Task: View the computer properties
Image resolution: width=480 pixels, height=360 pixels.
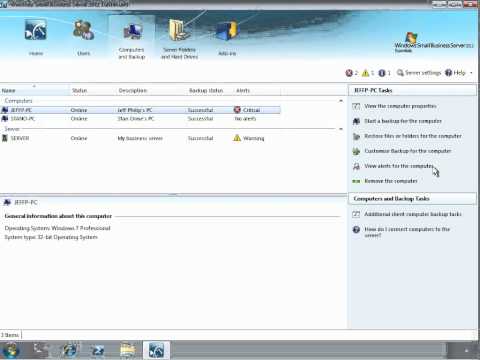Action: point(400,106)
